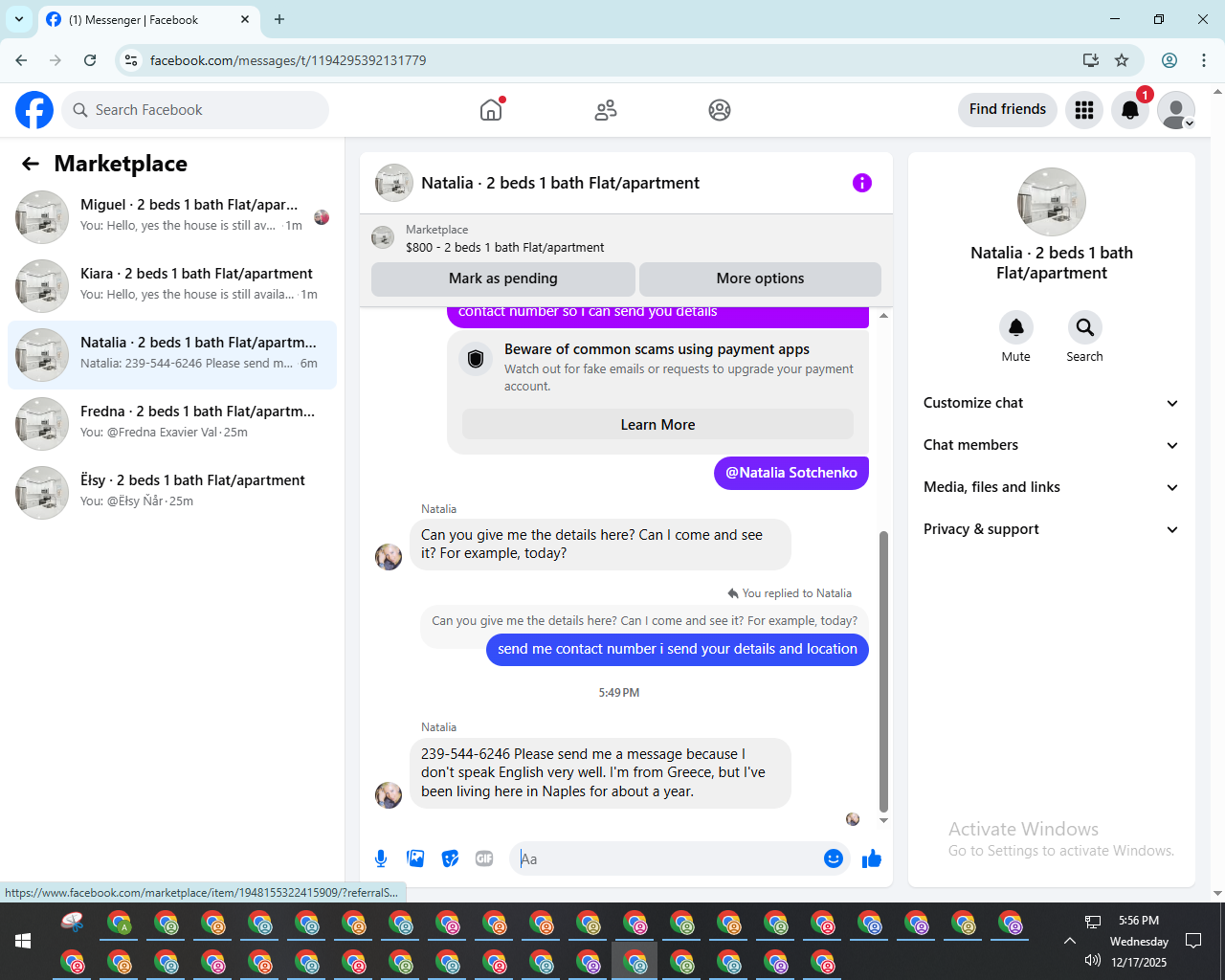Click Mark as pending button

point(503,278)
